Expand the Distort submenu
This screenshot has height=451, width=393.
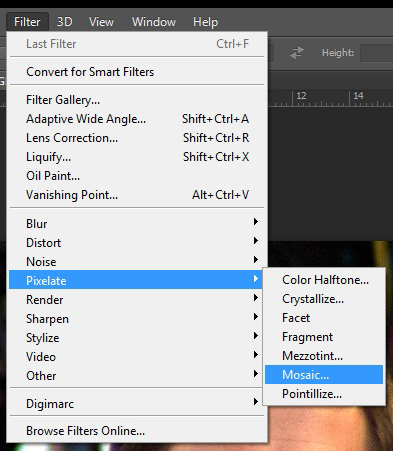tap(137, 242)
